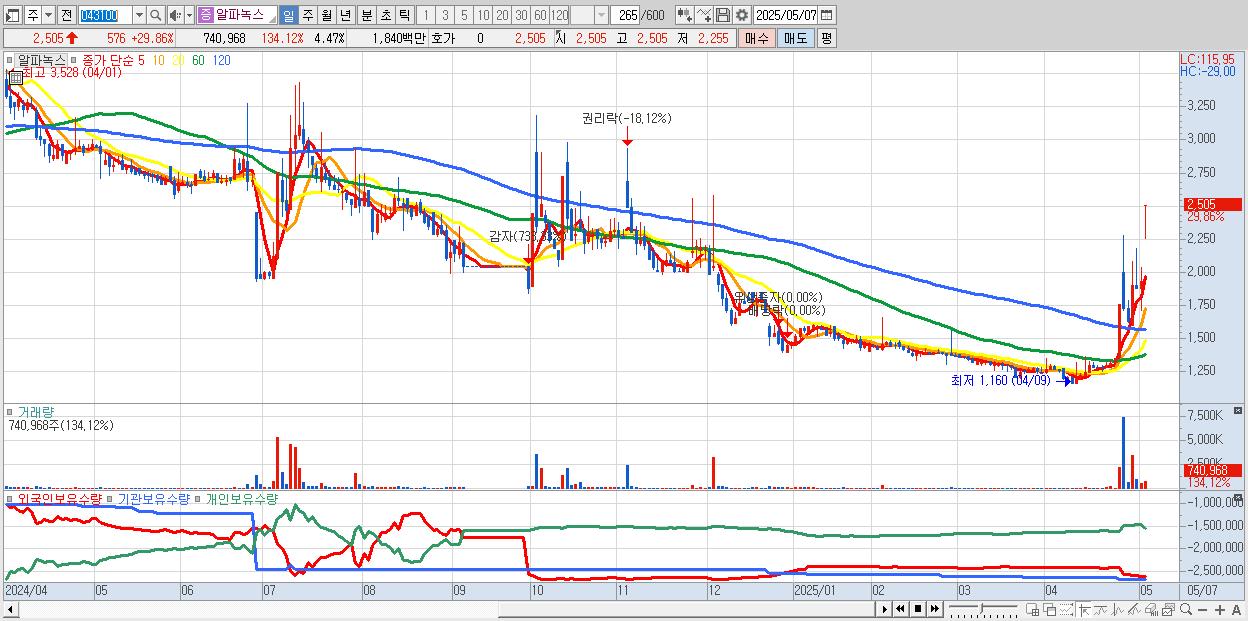
Task: Open chart settings gear icon
Action: (741, 15)
